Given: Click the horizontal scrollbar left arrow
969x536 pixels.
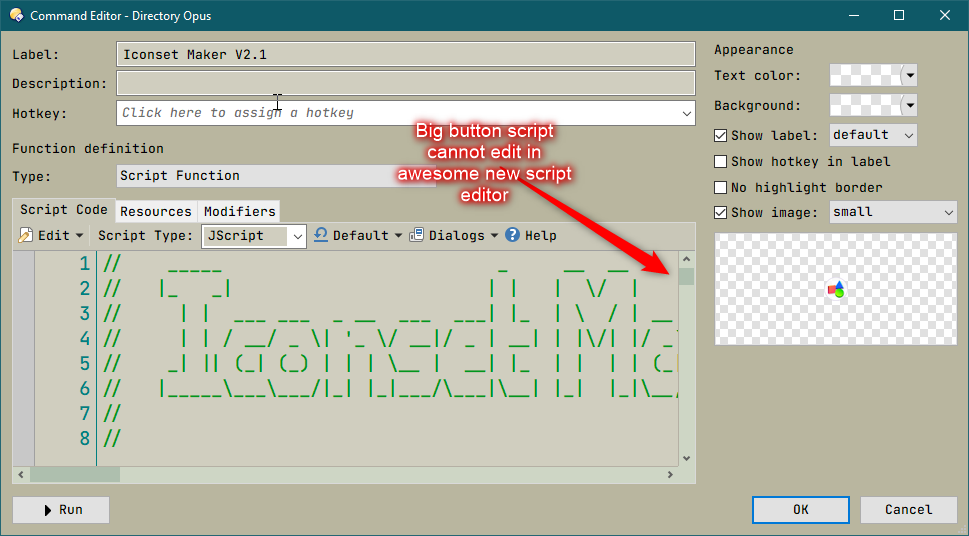Looking at the screenshot, I should click(21, 475).
